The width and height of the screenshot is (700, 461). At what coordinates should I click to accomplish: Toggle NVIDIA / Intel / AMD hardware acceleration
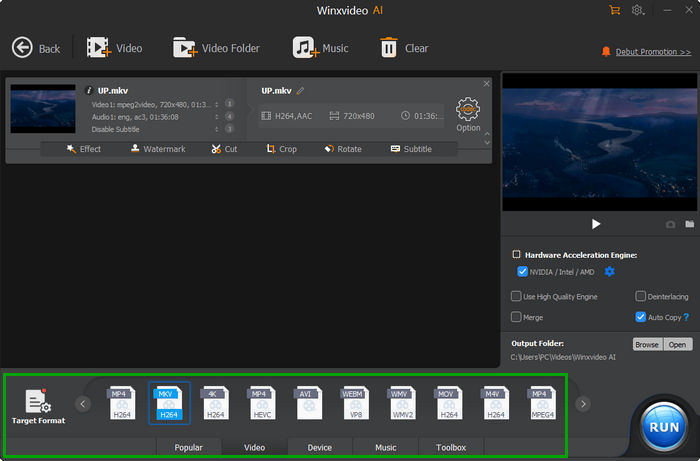522,272
